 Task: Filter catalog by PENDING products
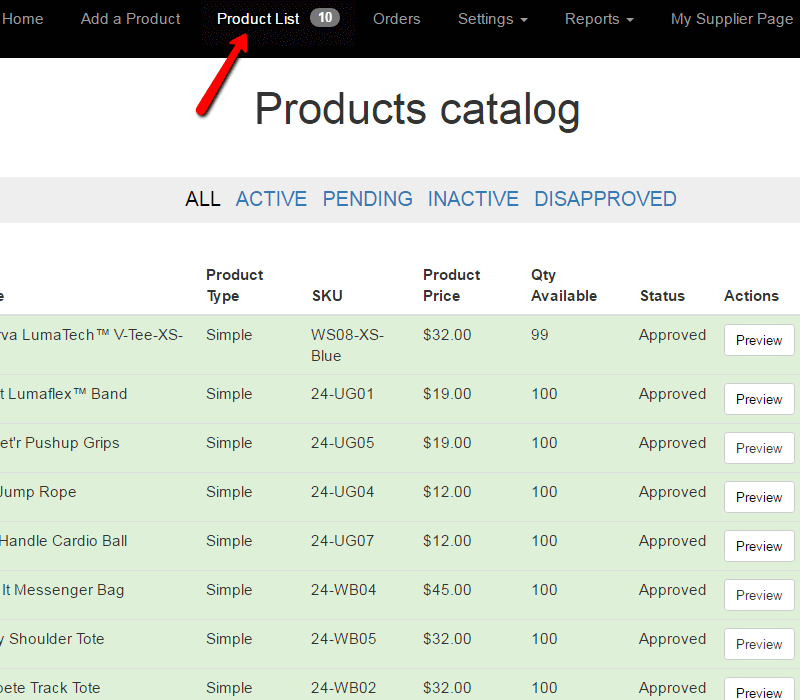click(367, 199)
